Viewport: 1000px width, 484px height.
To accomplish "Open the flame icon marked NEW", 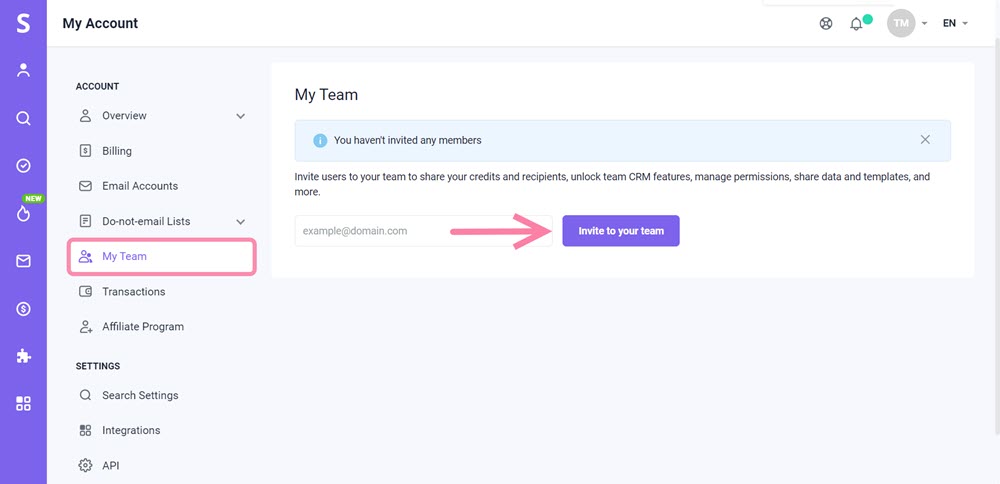I will click(x=24, y=214).
